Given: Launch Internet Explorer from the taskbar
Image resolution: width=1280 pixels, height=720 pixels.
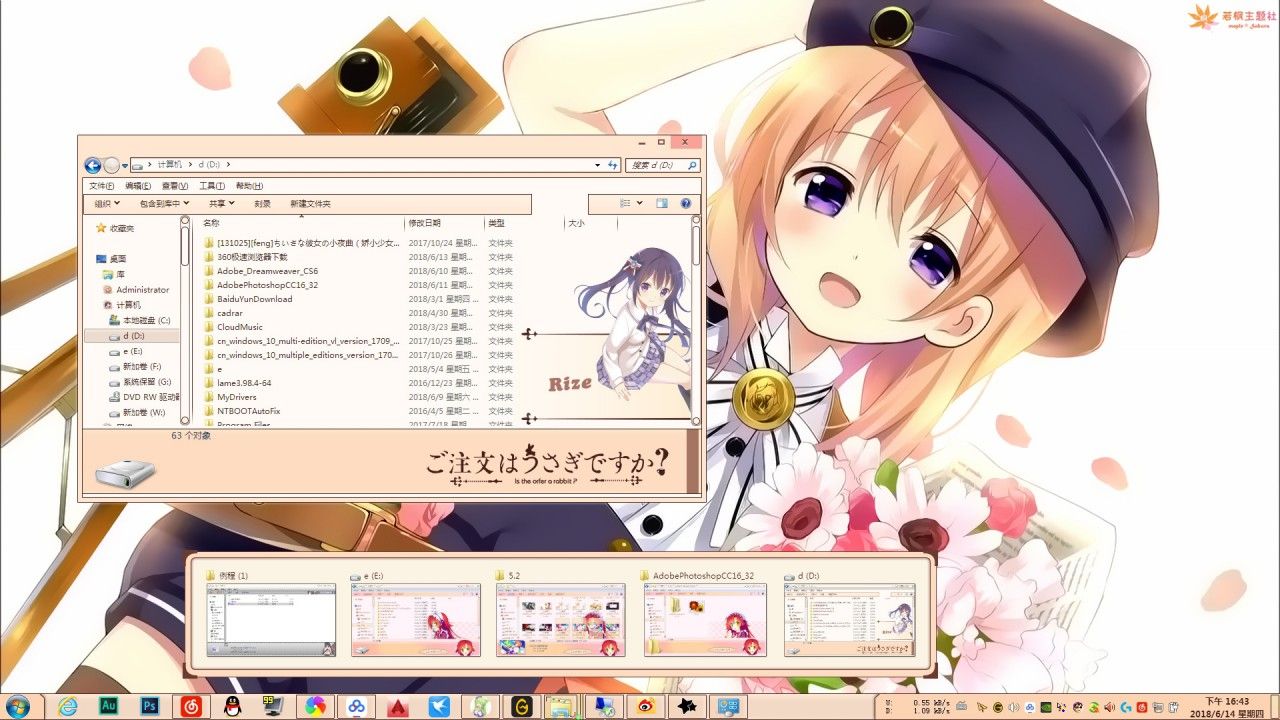Looking at the screenshot, I should [68, 707].
